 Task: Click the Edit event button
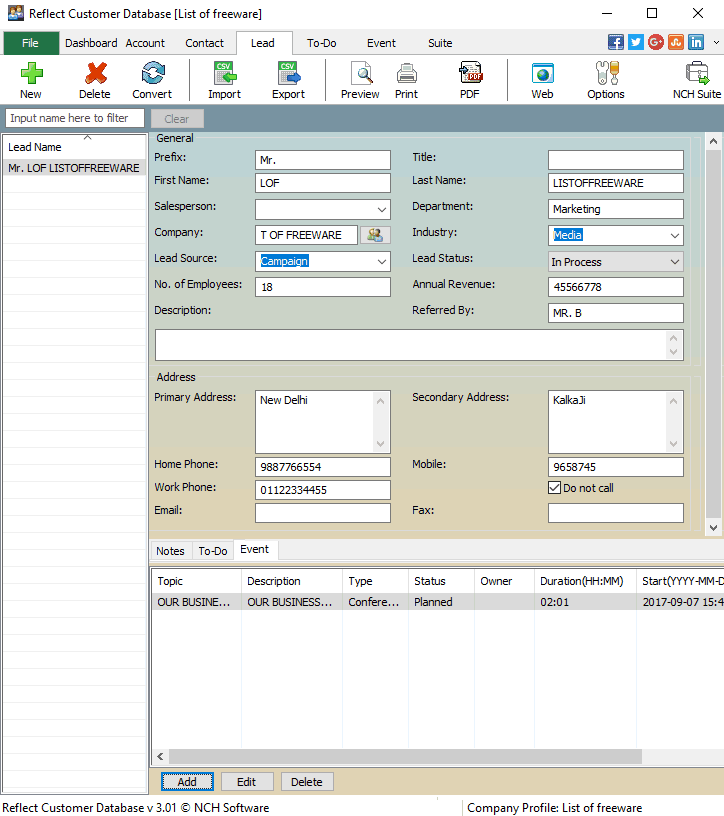pyautogui.click(x=247, y=782)
